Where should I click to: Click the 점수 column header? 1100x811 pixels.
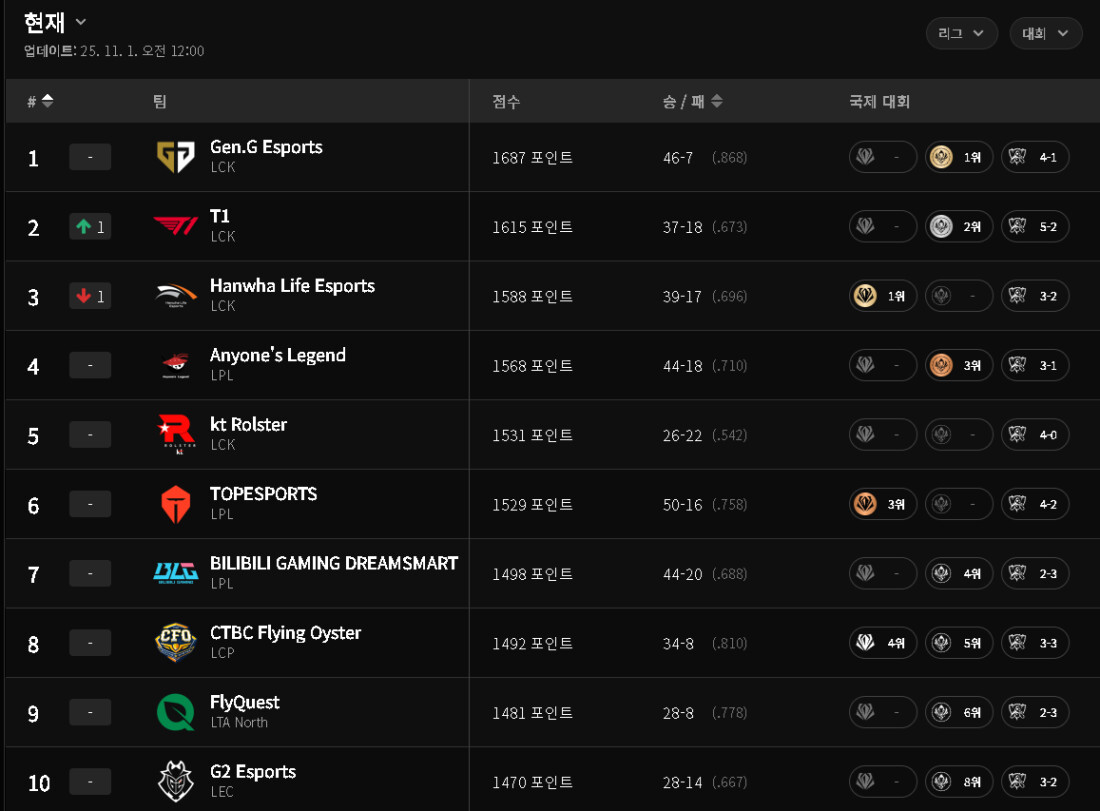pos(506,101)
